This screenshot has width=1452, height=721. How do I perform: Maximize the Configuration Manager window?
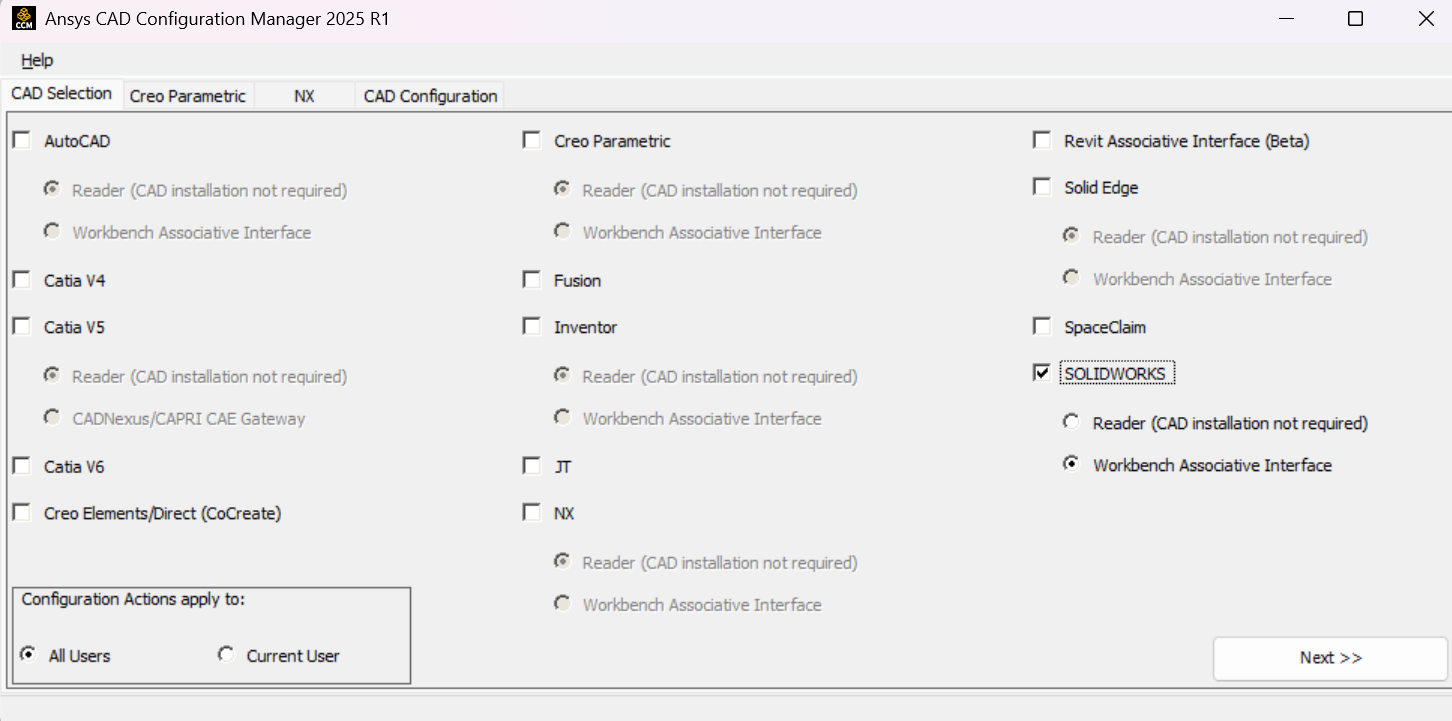(x=1355, y=19)
